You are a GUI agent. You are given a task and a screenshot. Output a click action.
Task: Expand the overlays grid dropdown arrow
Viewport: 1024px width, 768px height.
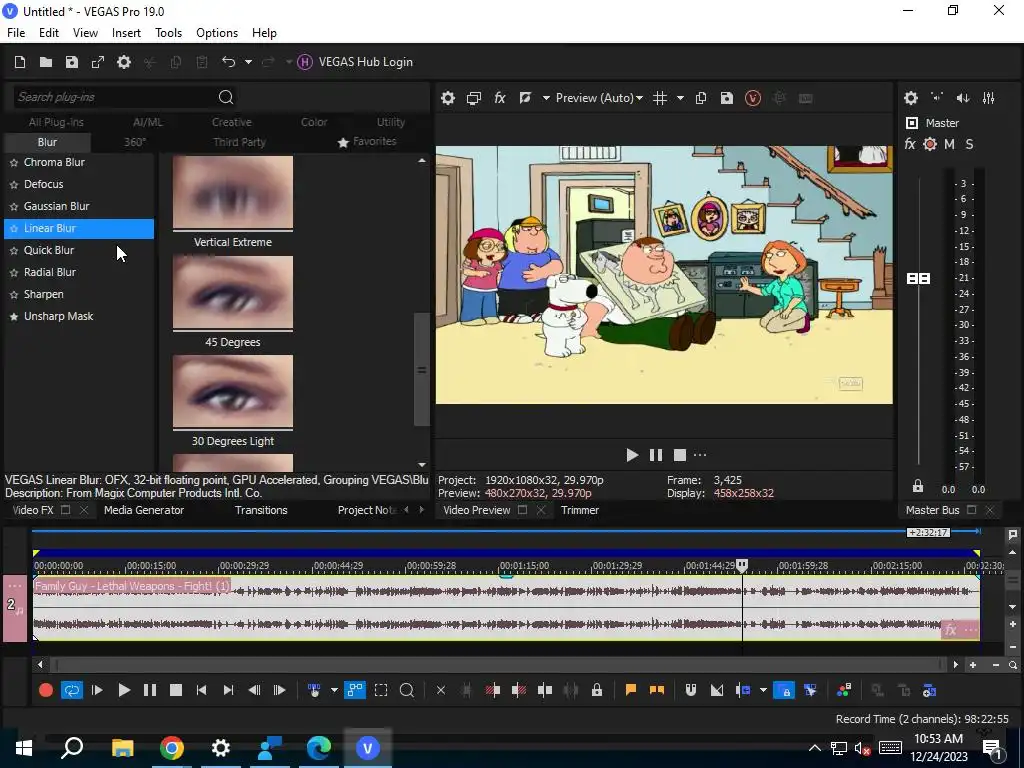(680, 98)
